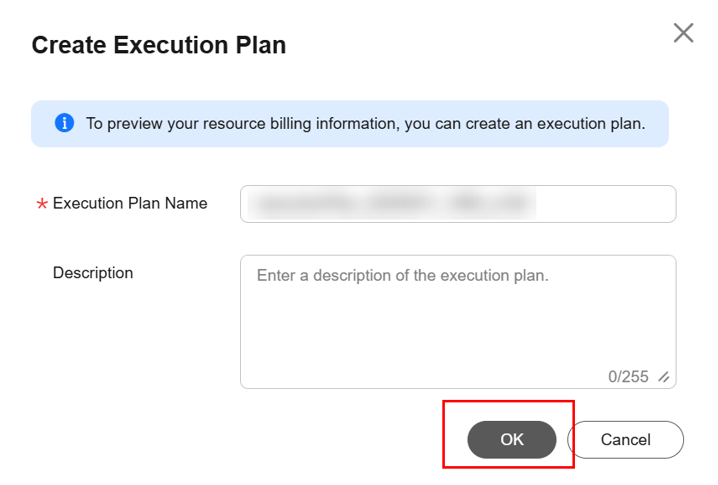
Task: Grab the Description box resize handle
Action: point(663,377)
